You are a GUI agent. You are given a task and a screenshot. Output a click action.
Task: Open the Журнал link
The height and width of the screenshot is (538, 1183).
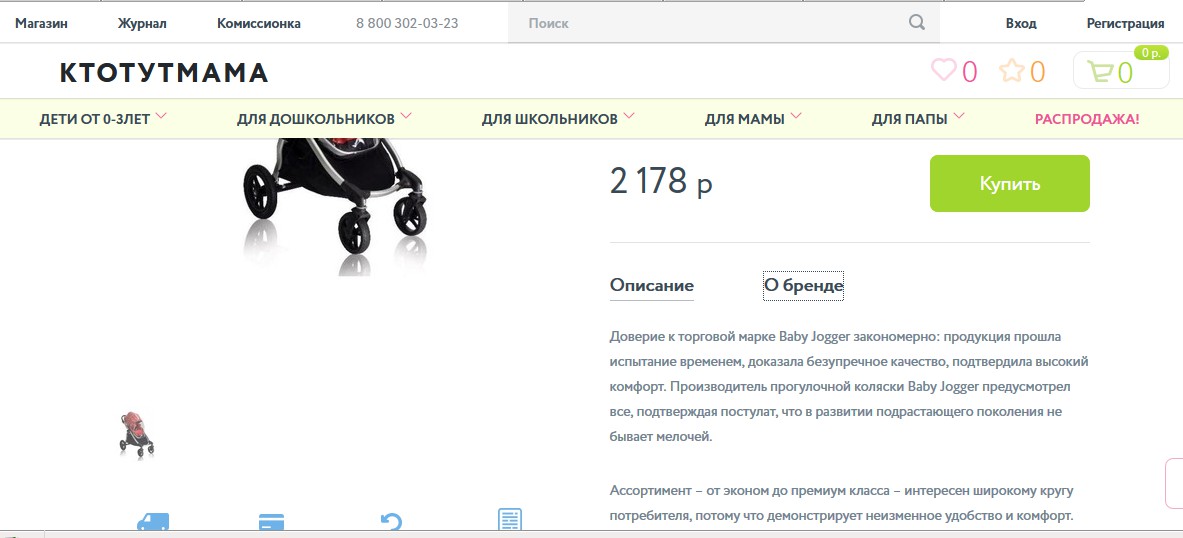(x=142, y=23)
